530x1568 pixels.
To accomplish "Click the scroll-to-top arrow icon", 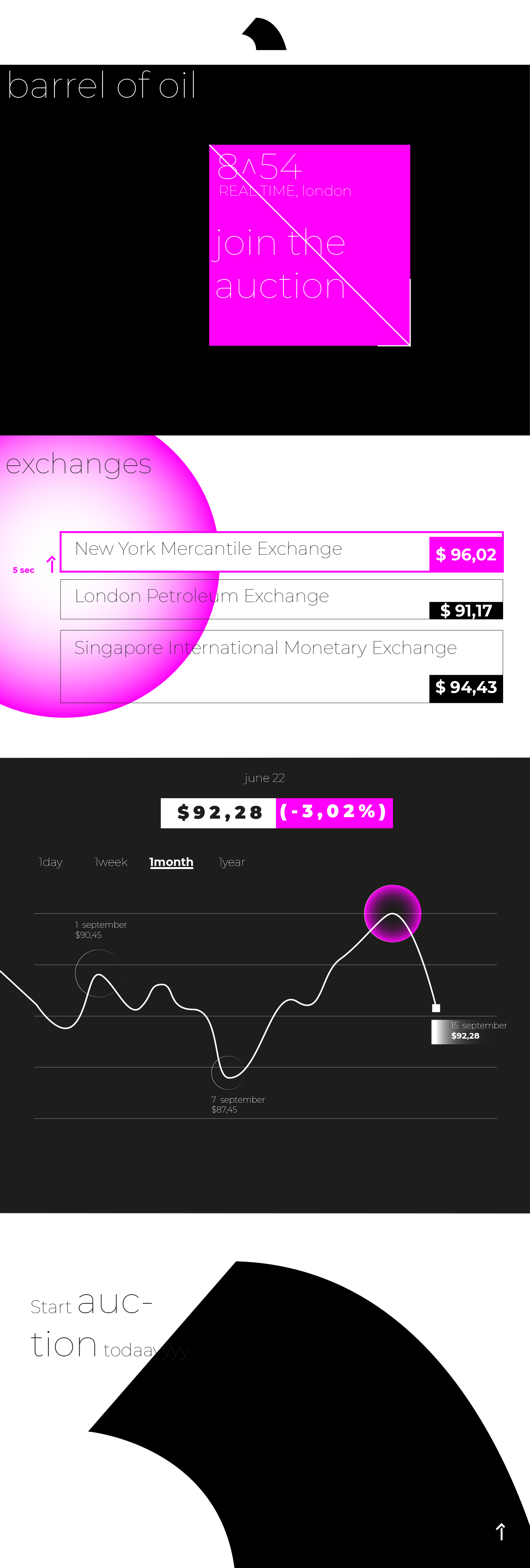I will [x=500, y=1531].
